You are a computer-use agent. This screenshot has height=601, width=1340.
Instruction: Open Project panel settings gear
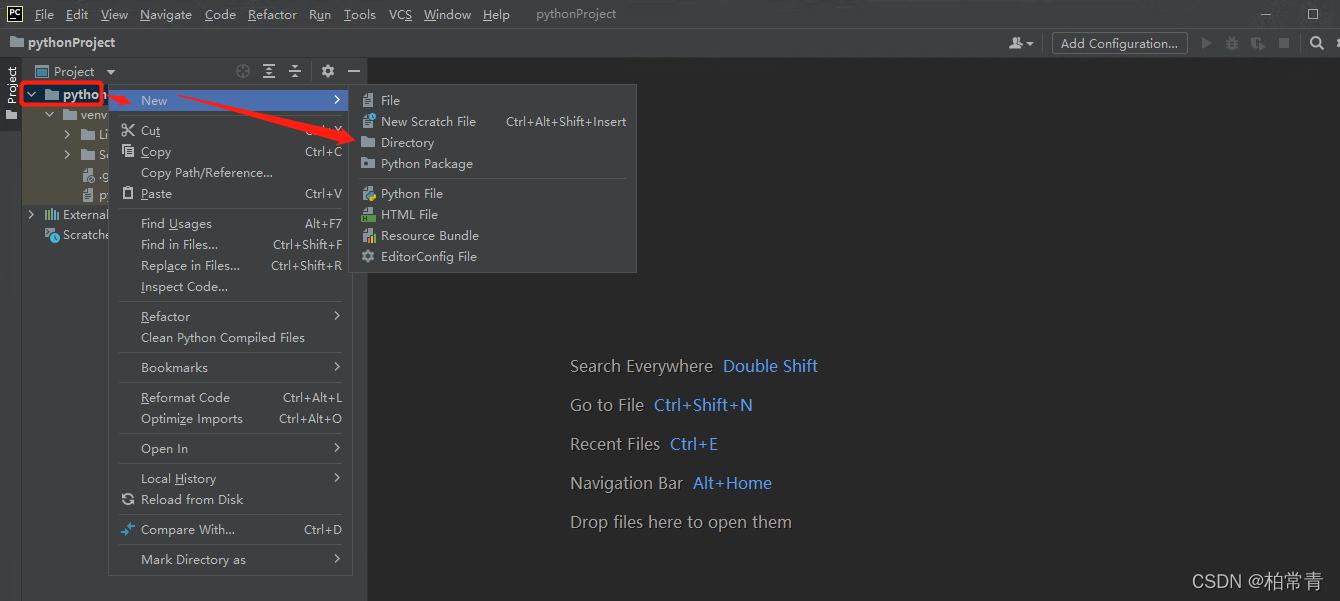pyautogui.click(x=328, y=71)
